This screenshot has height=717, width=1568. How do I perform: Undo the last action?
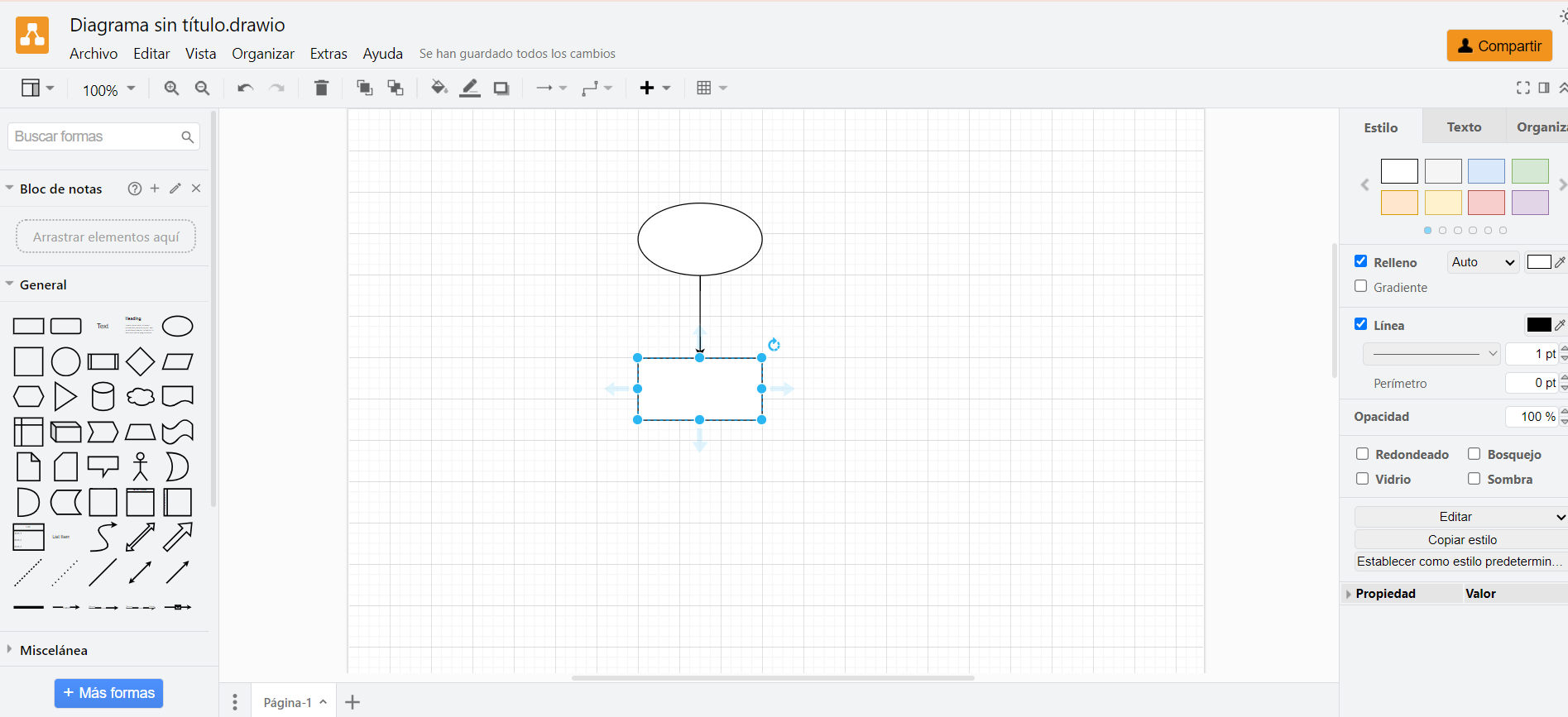click(245, 88)
